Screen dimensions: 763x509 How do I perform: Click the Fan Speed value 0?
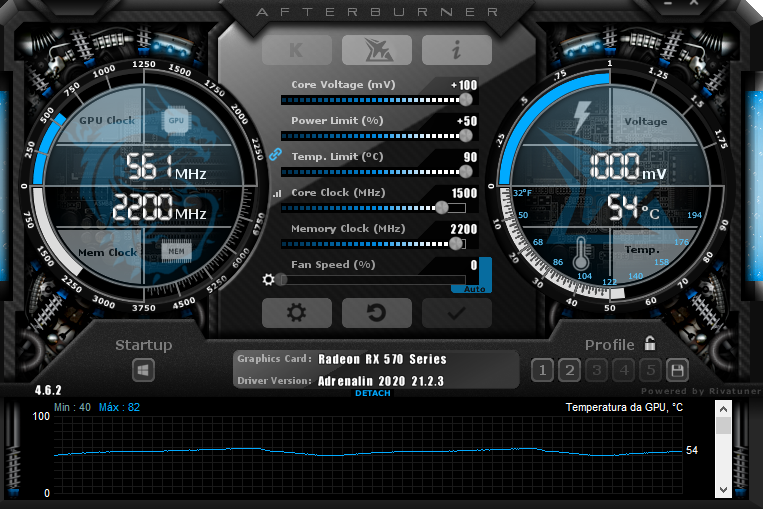474,265
